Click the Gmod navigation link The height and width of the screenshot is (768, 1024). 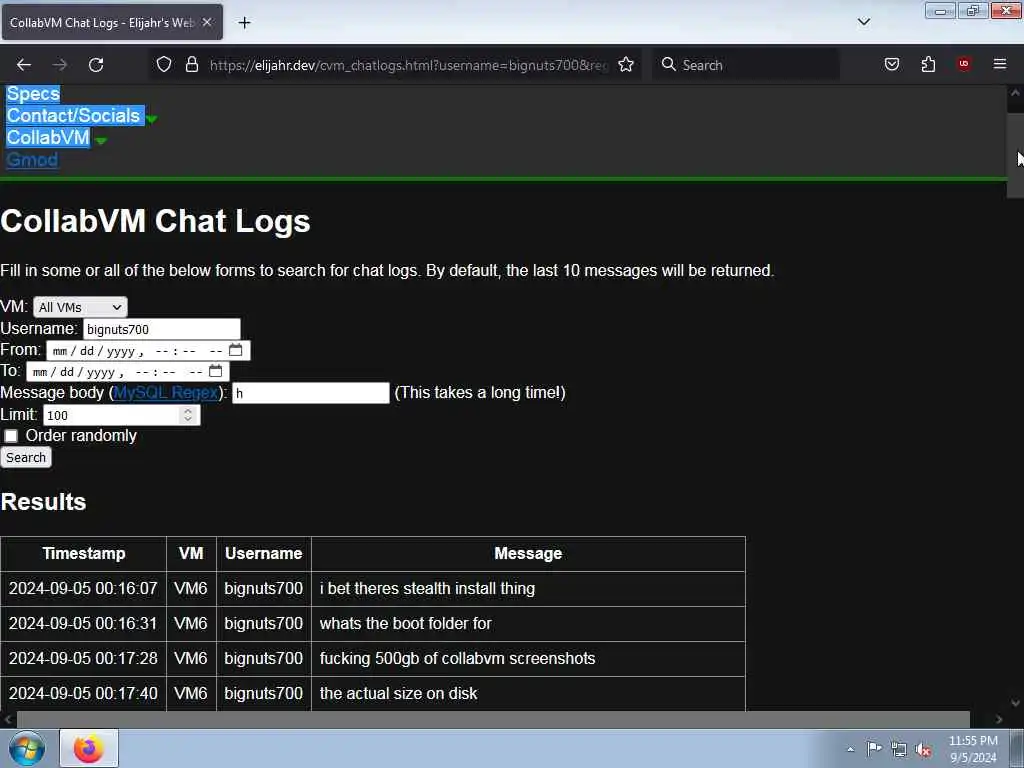pyautogui.click(x=32, y=160)
